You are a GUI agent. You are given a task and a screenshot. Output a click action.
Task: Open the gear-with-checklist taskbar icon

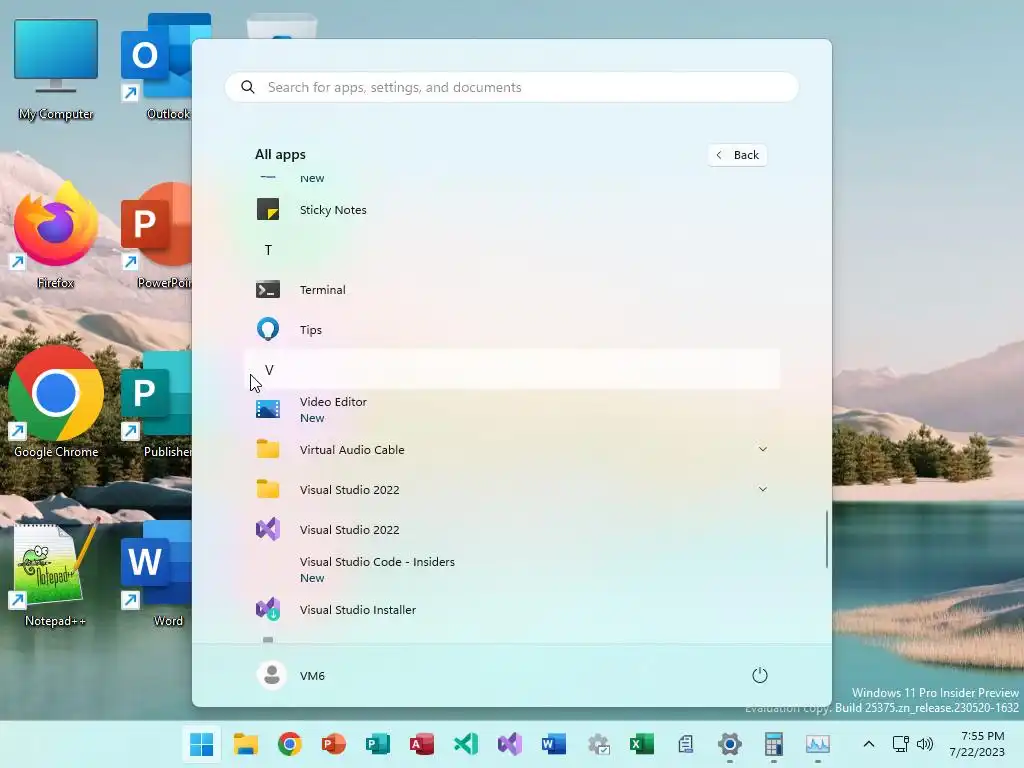[598, 744]
